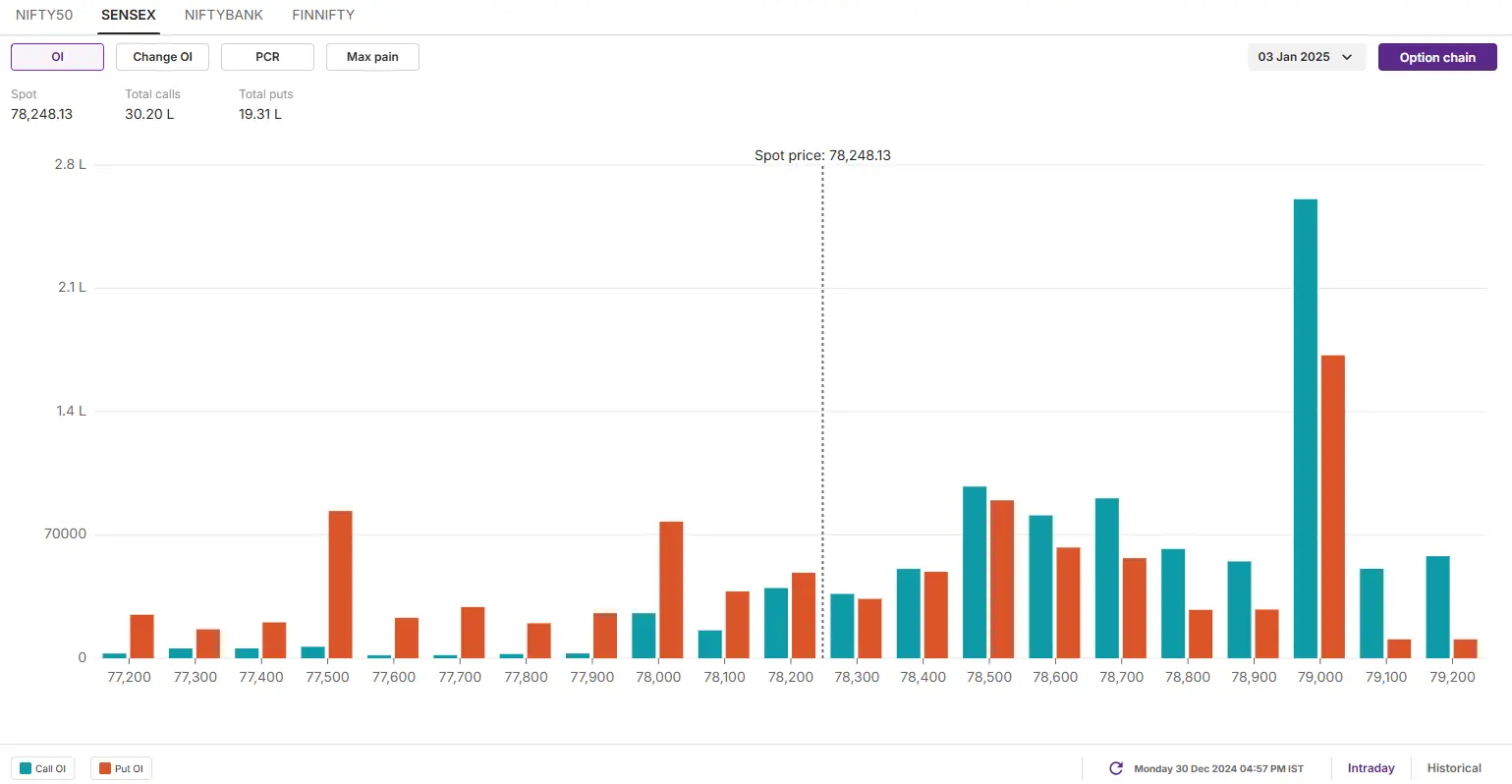Click the 77,500 put OI bar

click(x=340, y=585)
